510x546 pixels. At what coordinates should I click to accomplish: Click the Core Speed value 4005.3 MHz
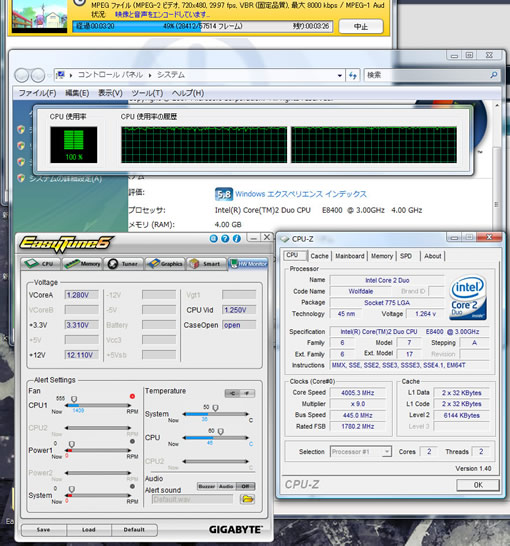(358, 393)
